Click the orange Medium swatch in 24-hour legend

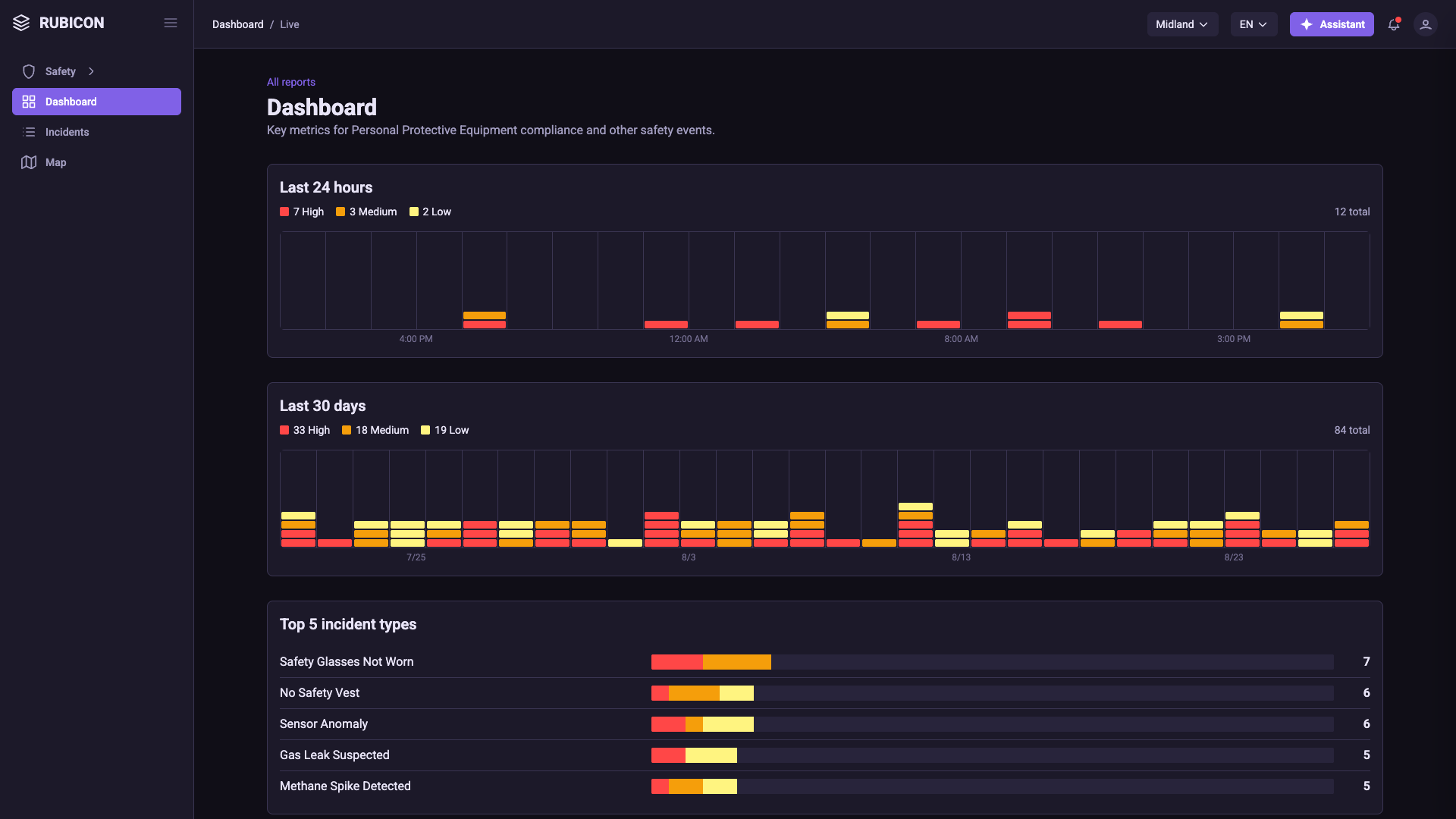[340, 212]
